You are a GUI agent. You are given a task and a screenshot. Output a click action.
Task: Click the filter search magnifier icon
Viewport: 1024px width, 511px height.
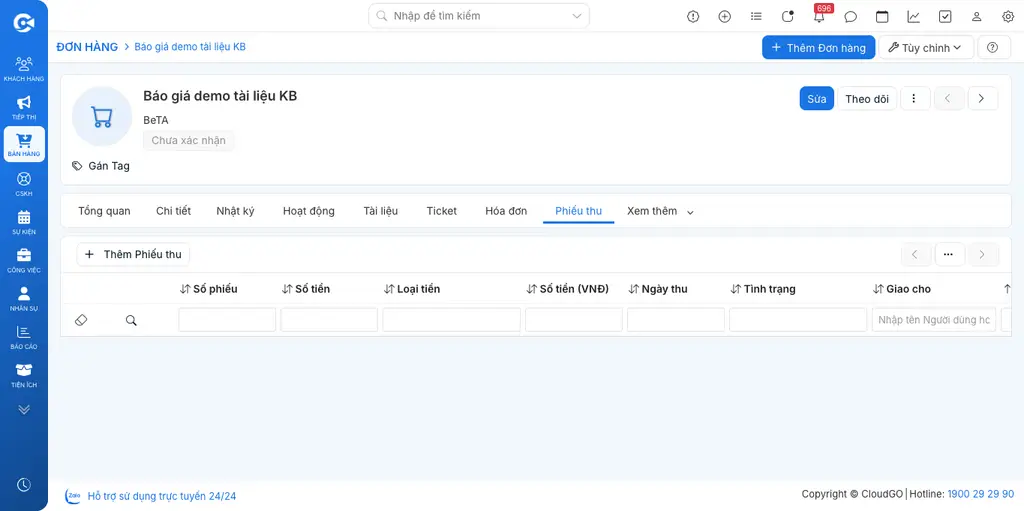[x=131, y=320]
